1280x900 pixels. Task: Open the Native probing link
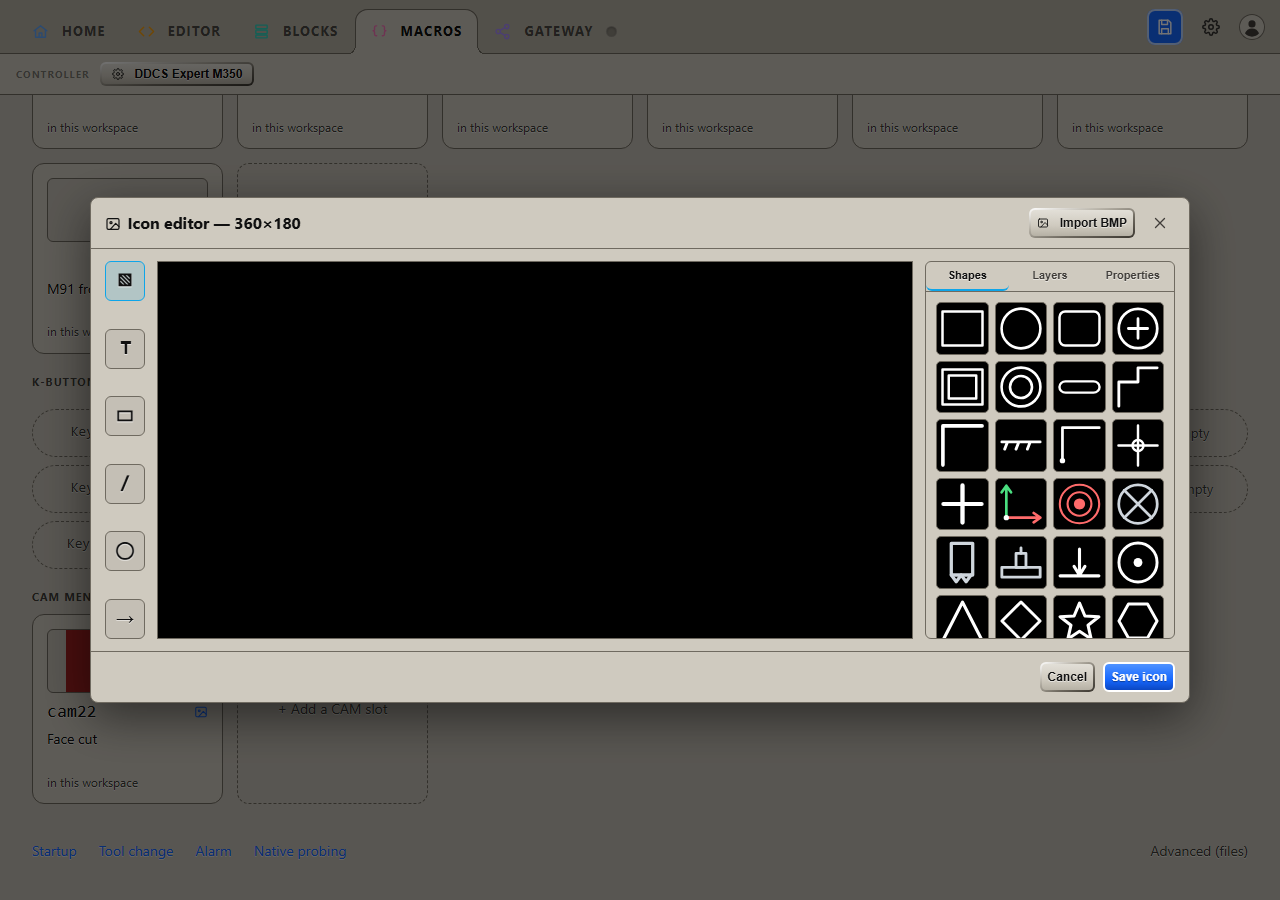300,851
